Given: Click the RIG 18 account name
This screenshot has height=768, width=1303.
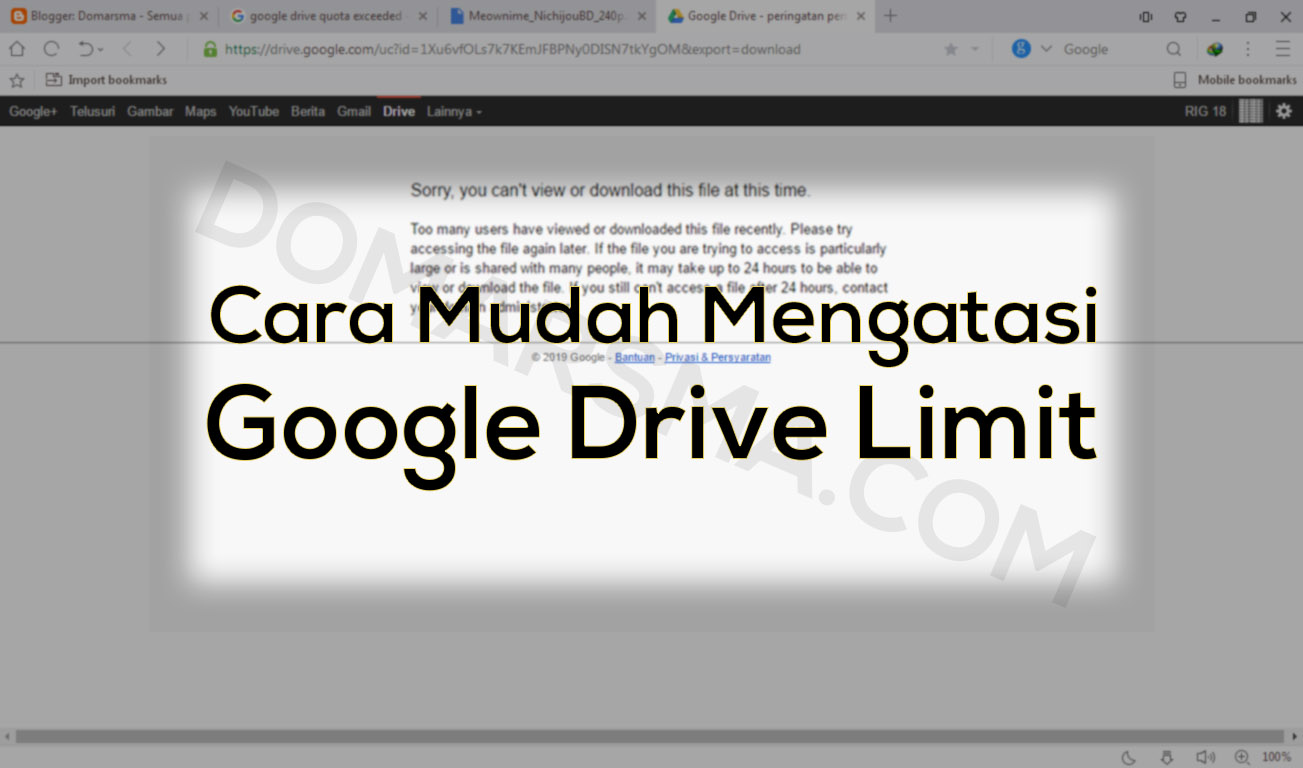Looking at the screenshot, I should (x=1205, y=111).
